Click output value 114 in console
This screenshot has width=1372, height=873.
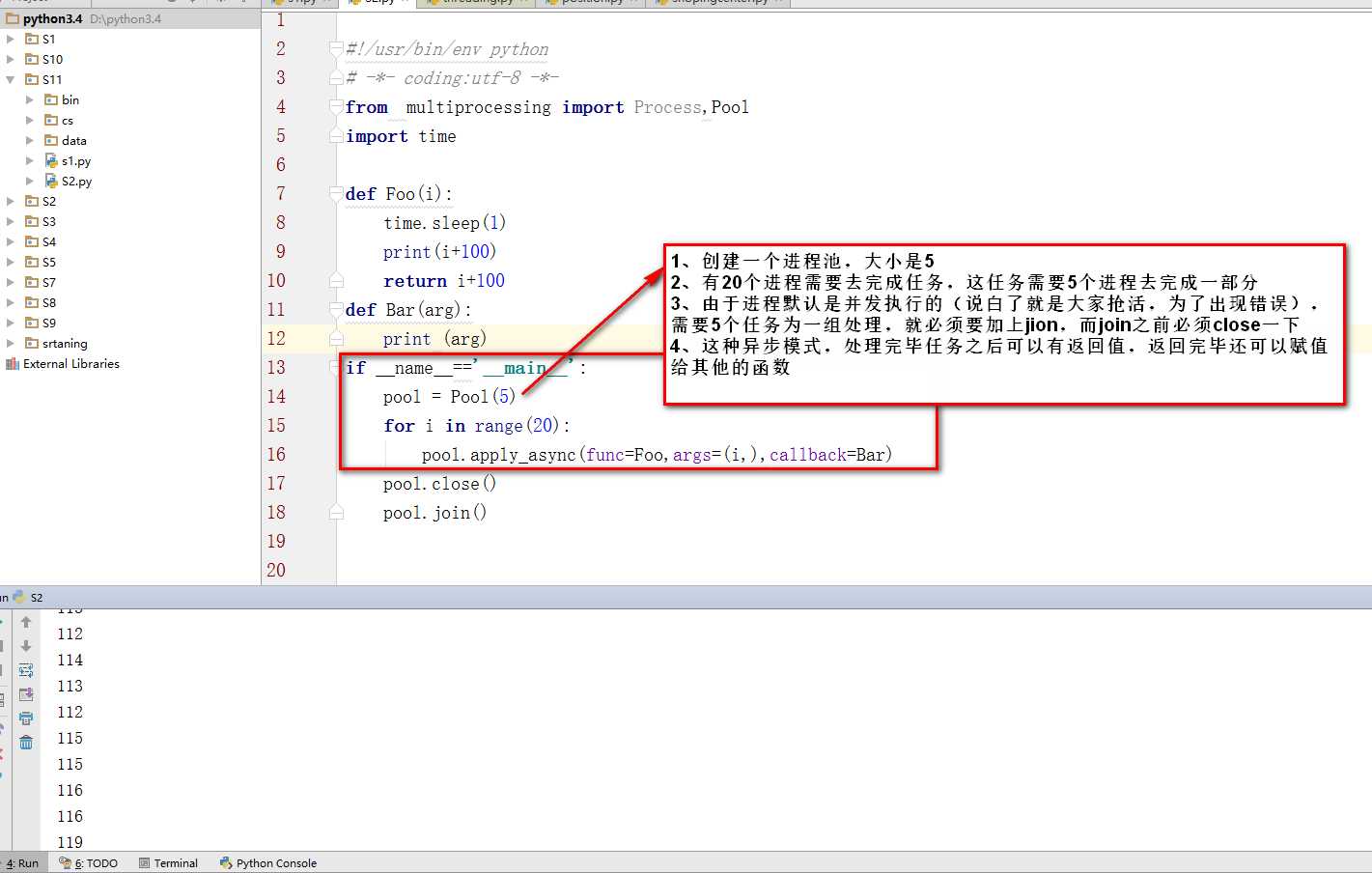70,660
